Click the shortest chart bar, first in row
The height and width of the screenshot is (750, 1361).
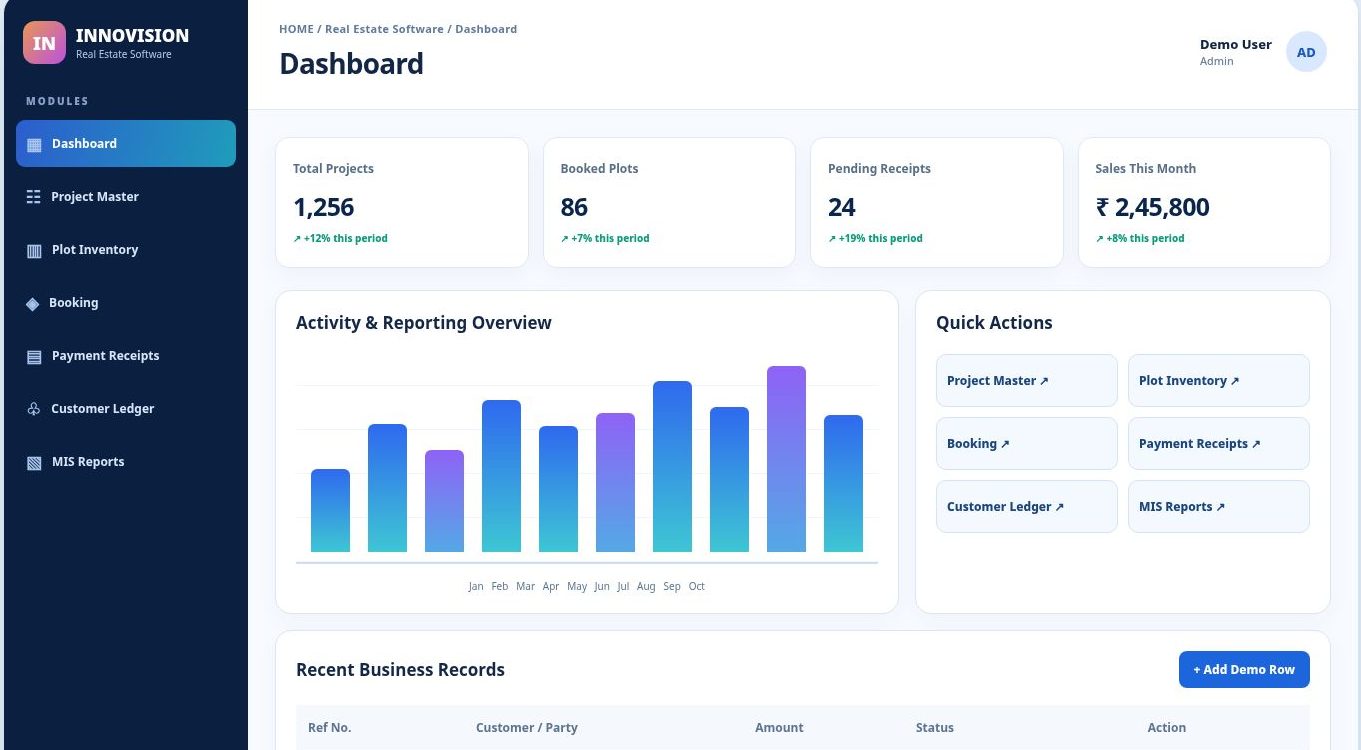coord(330,511)
